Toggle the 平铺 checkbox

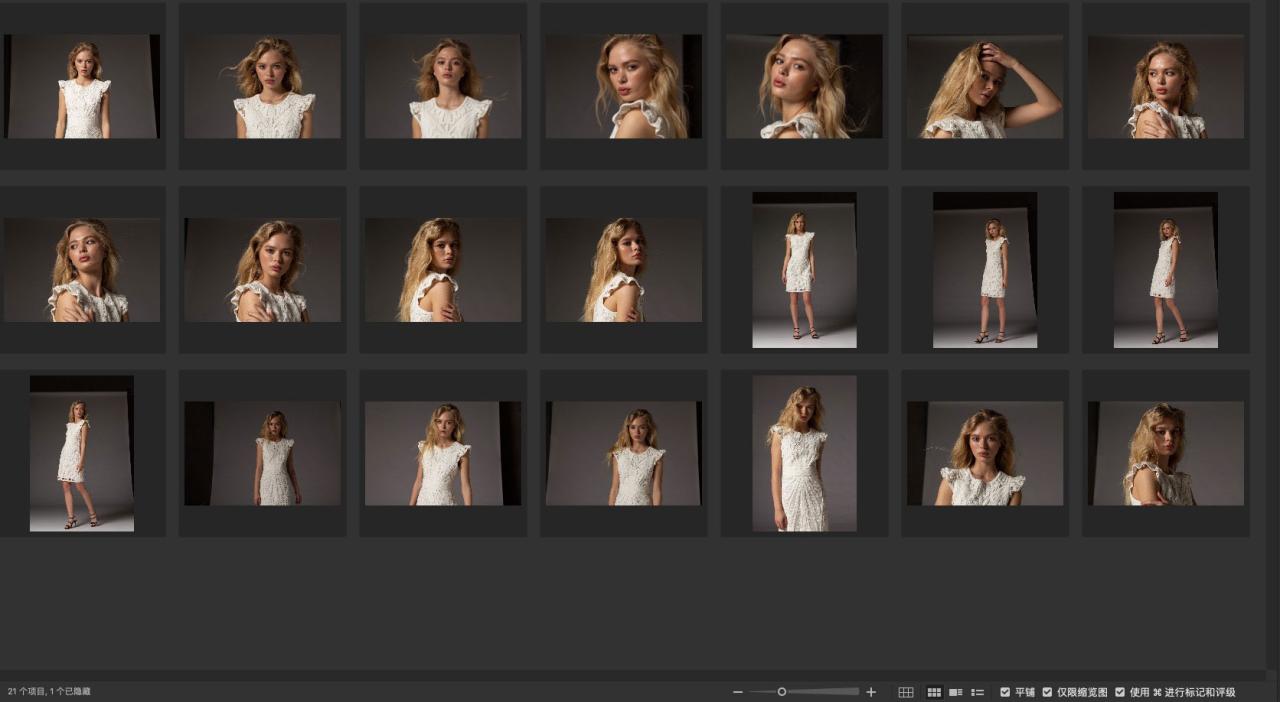1005,692
